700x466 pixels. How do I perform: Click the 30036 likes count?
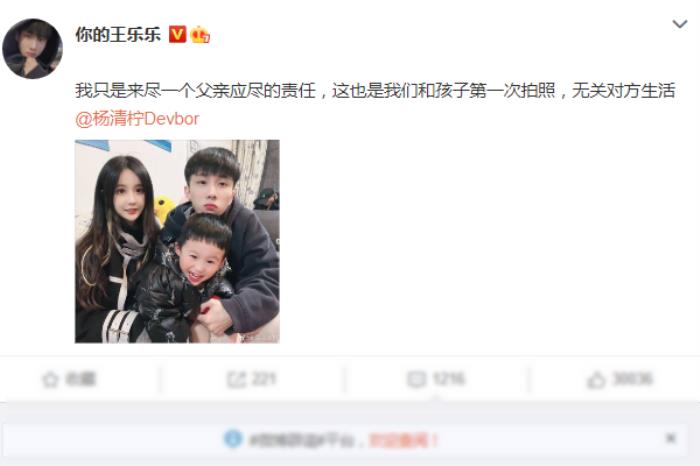click(x=633, y=379)
